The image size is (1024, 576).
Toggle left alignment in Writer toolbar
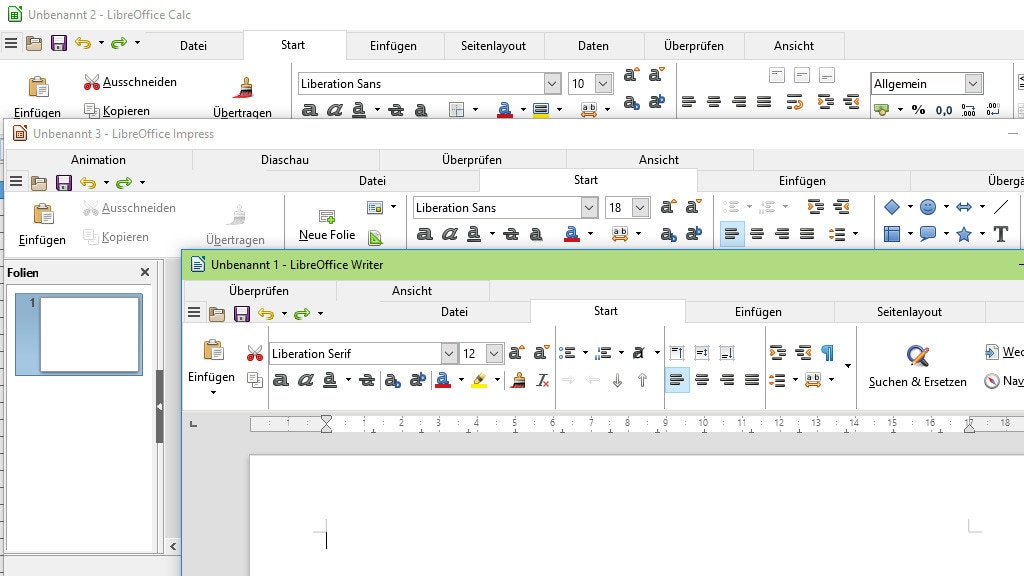click(x=677, y=380)
